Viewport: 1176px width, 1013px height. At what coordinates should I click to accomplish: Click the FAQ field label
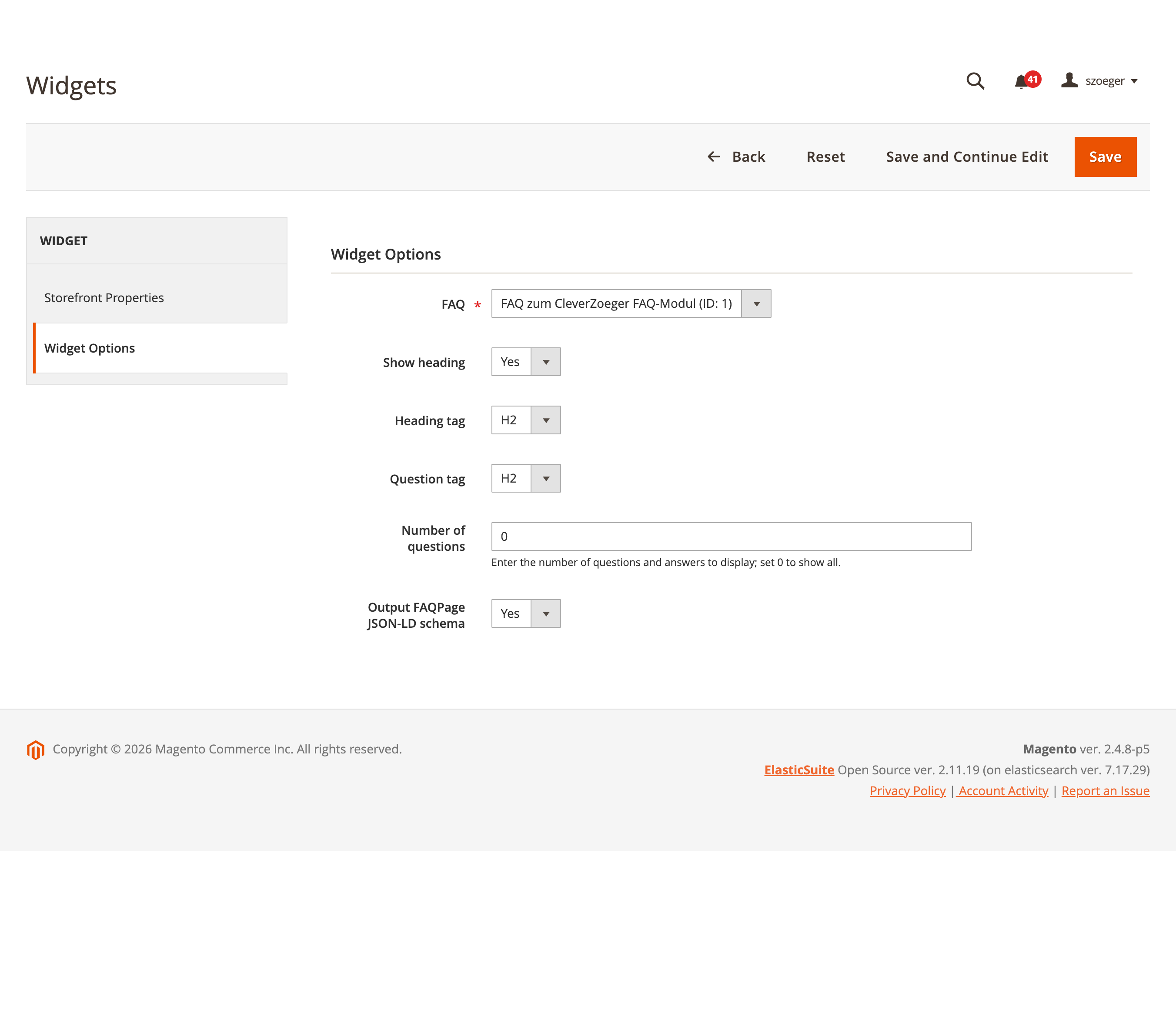453,305
